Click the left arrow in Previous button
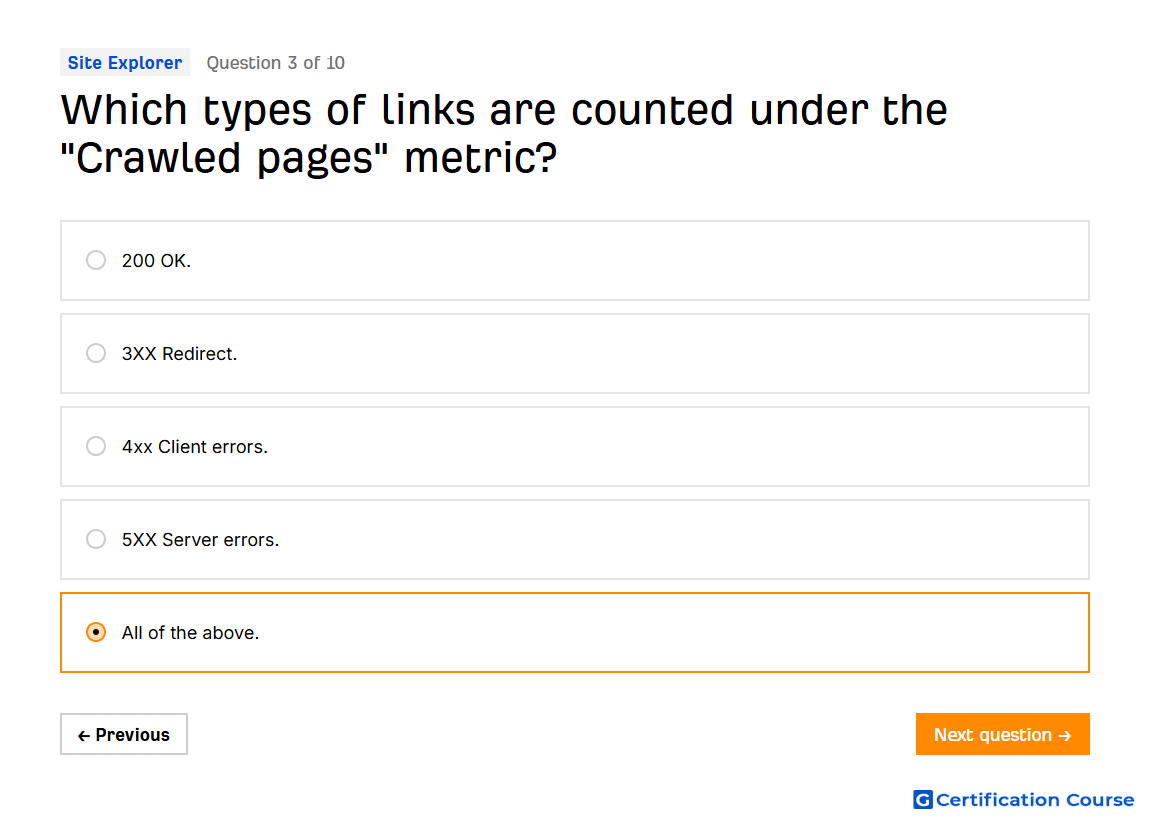Image resolution: width=1150 pixels, height=819 pixels. click(84, 735)
